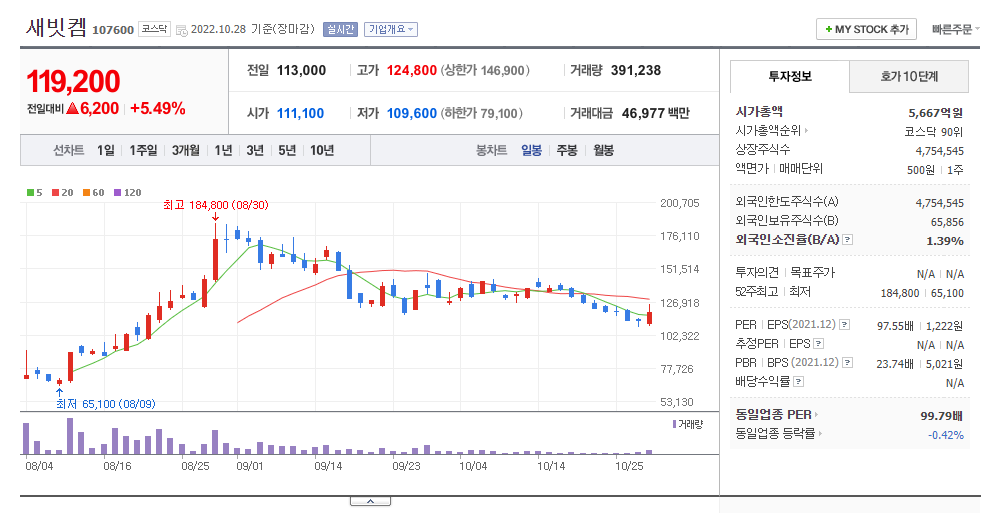
Task: Click the 새빗켐 stock name heading
Action: [56, 28]
